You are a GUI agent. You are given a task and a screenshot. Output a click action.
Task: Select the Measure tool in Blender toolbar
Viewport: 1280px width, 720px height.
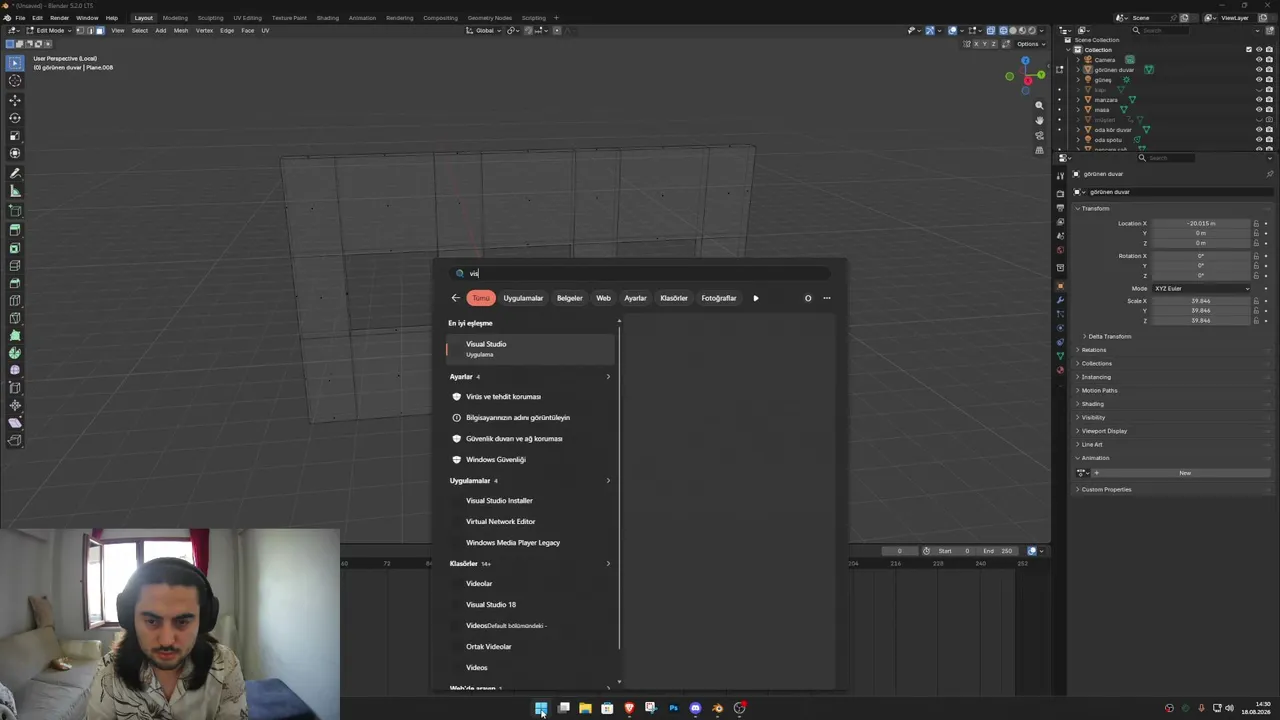click(15, 192)
